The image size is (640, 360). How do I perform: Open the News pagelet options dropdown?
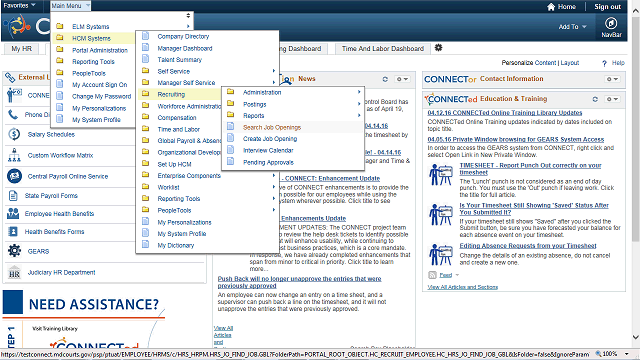click(402, 79)
